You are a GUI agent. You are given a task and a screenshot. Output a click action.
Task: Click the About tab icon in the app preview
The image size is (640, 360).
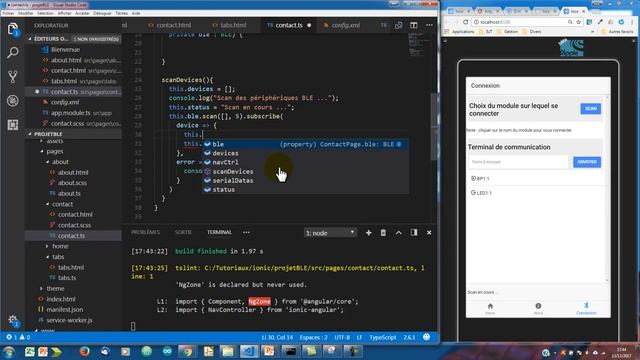(538, 307)
